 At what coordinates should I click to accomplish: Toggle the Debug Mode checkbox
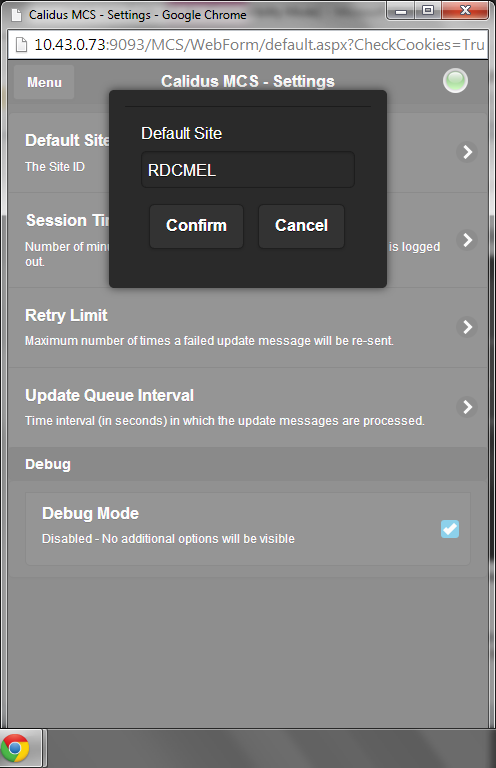[450, 529]
